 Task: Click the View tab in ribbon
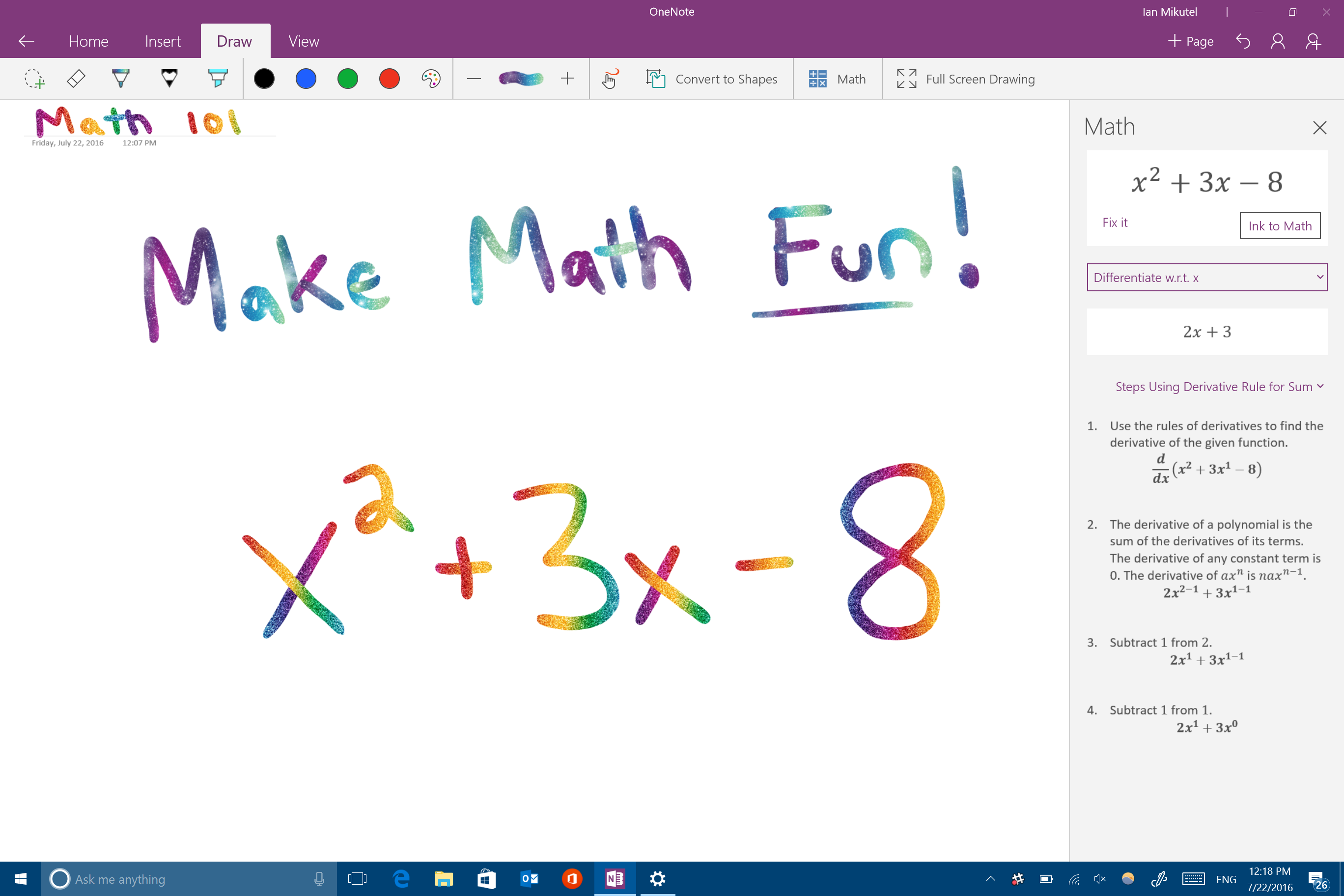click(x=303, y=41)
